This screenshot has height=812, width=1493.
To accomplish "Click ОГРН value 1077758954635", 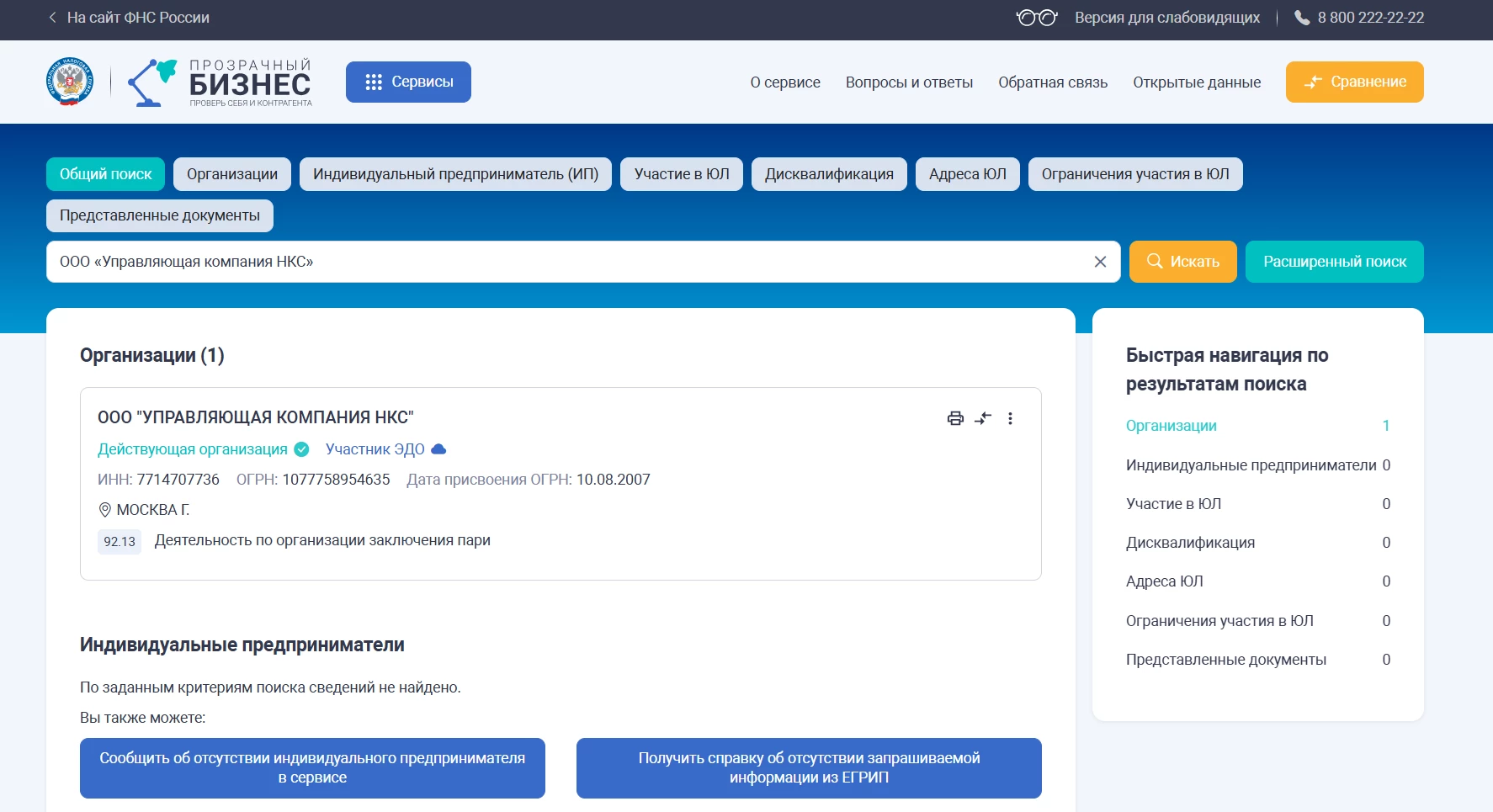I will [336, 480].
